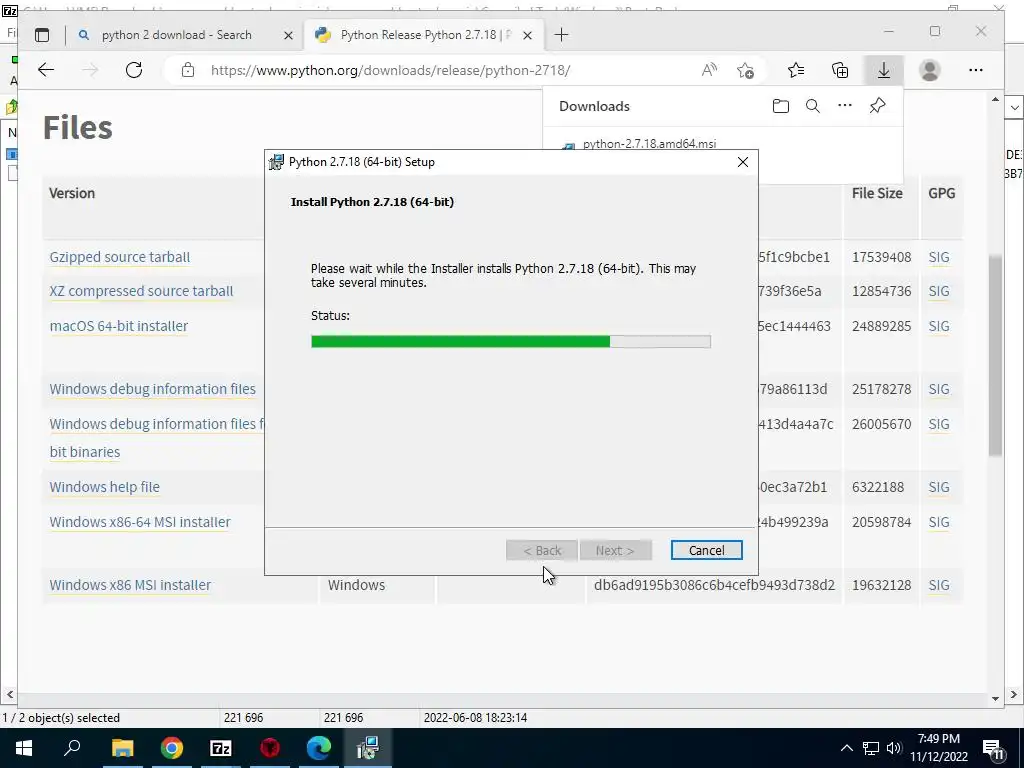Open volume control in system tray
1024x768 pixels.
click(894, 748)
